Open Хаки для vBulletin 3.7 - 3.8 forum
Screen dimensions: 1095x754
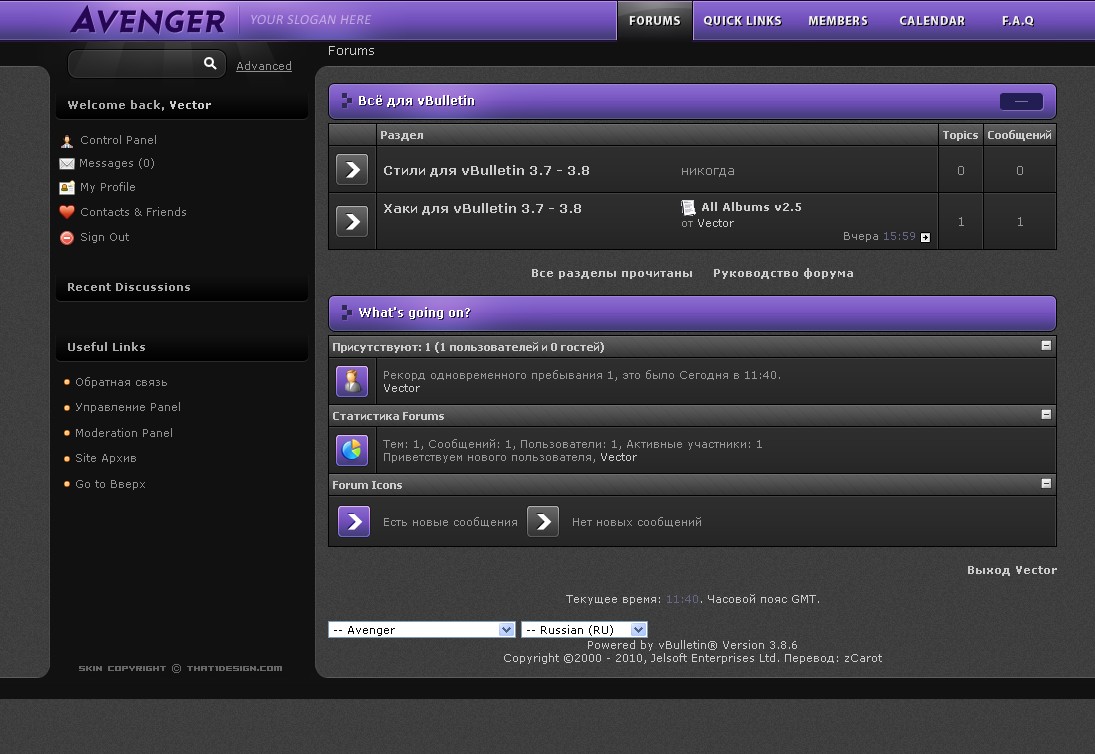coord(482,208)
